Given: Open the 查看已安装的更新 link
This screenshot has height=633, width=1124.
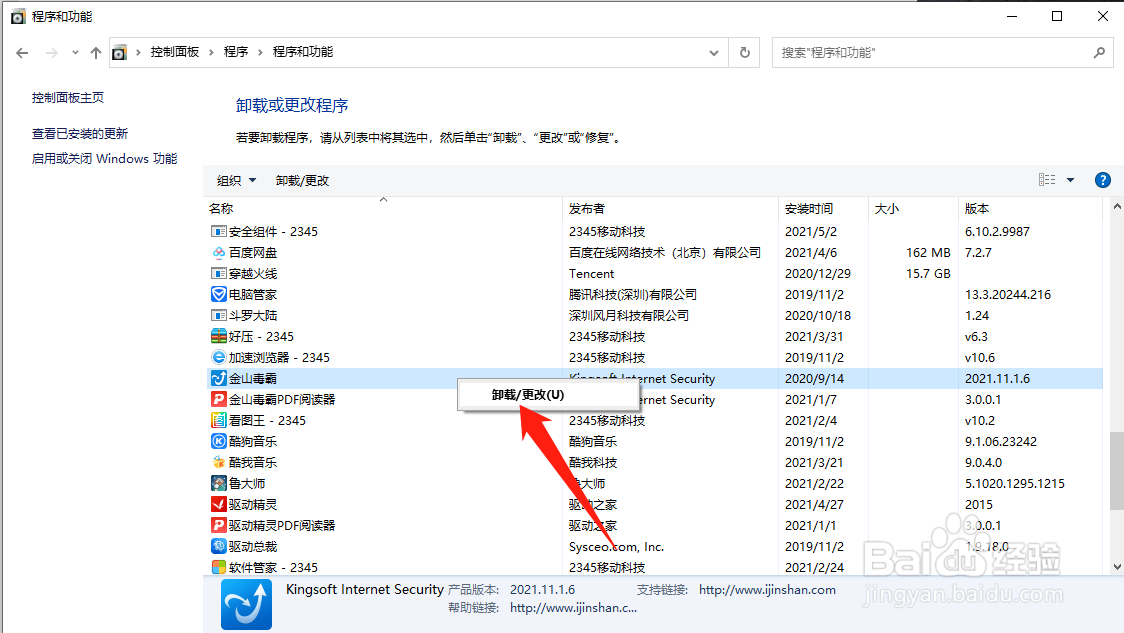Looking at the screenshot, I should pyautogui.click(x=80, y=133).
